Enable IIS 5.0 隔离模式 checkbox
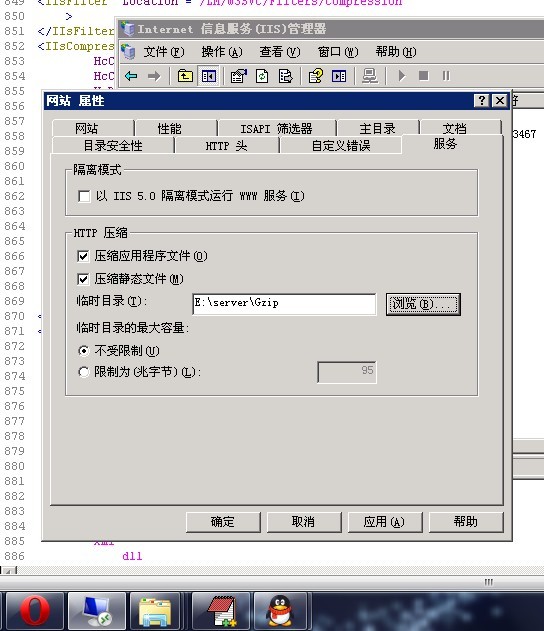This screenshot has height=631, width=544. 84,196
